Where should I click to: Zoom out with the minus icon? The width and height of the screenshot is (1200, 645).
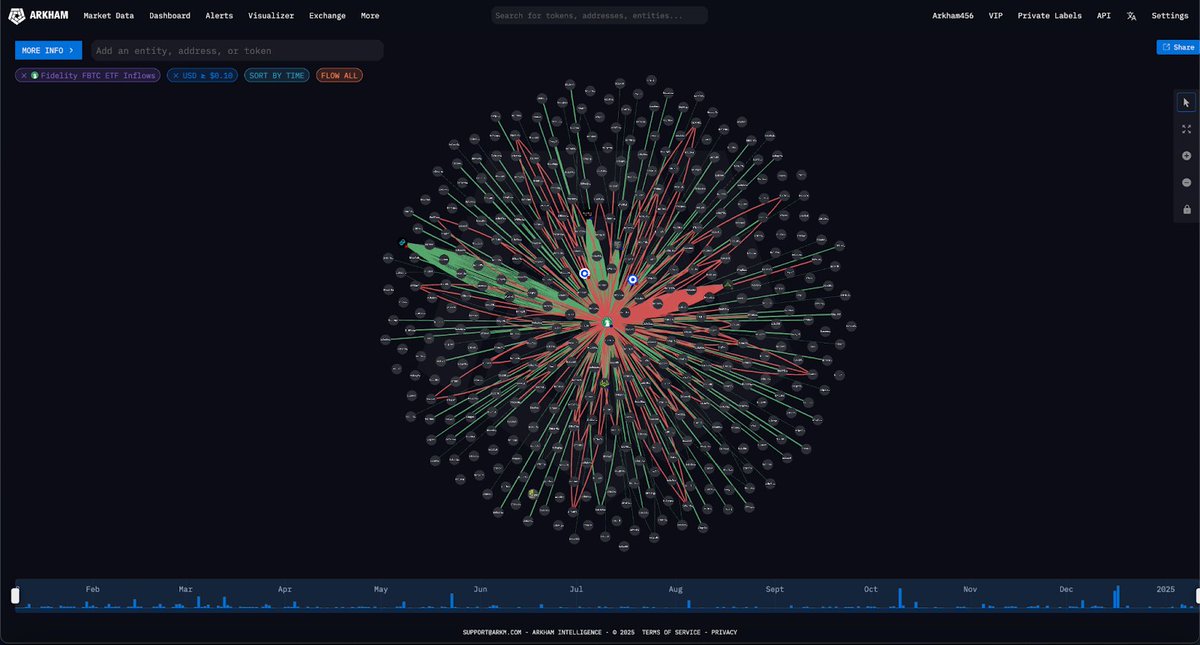pyautogui.click(x=1186, y=183)
